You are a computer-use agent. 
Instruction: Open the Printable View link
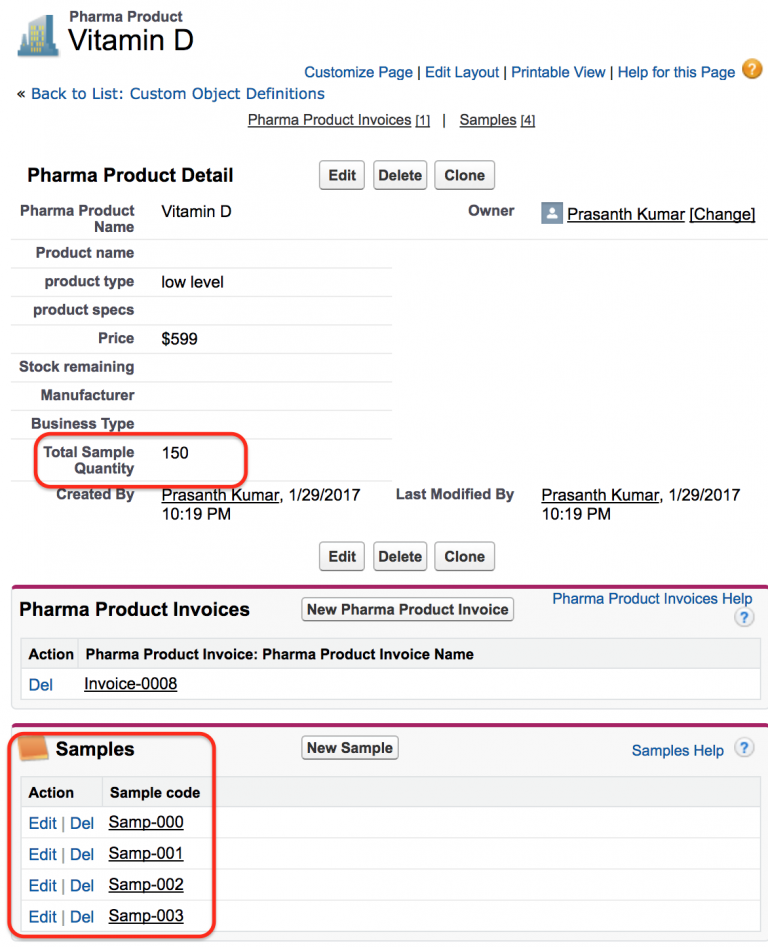(x=558, y=72)
